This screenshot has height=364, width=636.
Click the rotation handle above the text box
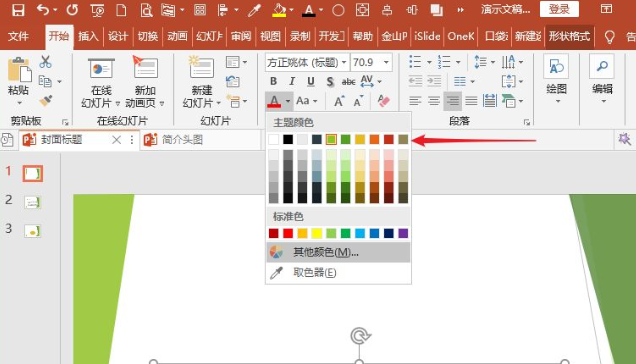pos(359,336)
